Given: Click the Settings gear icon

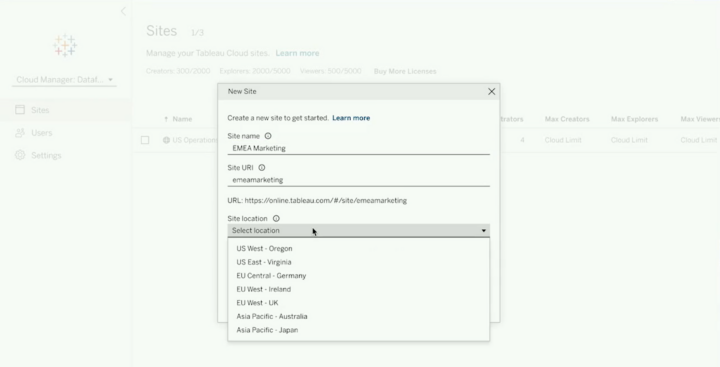Looking at the screenshot, I should pyautogui.click(x=20, y=155).
